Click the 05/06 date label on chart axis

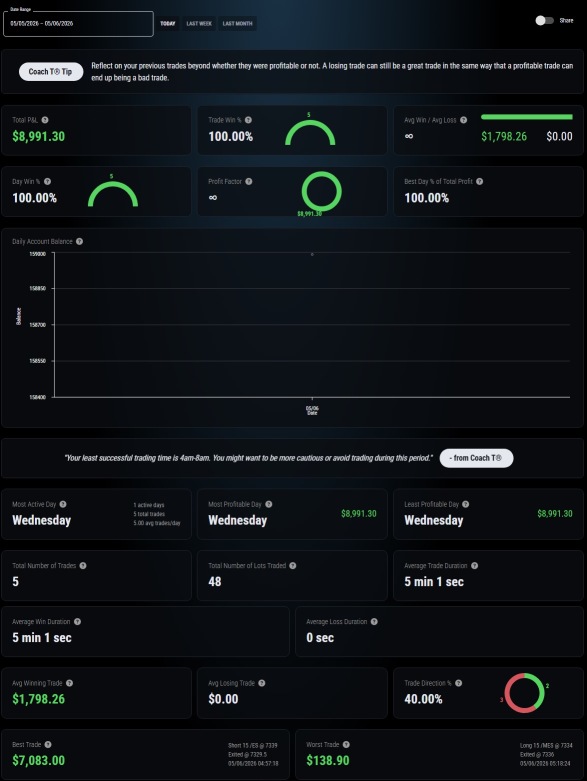point(312,408)
